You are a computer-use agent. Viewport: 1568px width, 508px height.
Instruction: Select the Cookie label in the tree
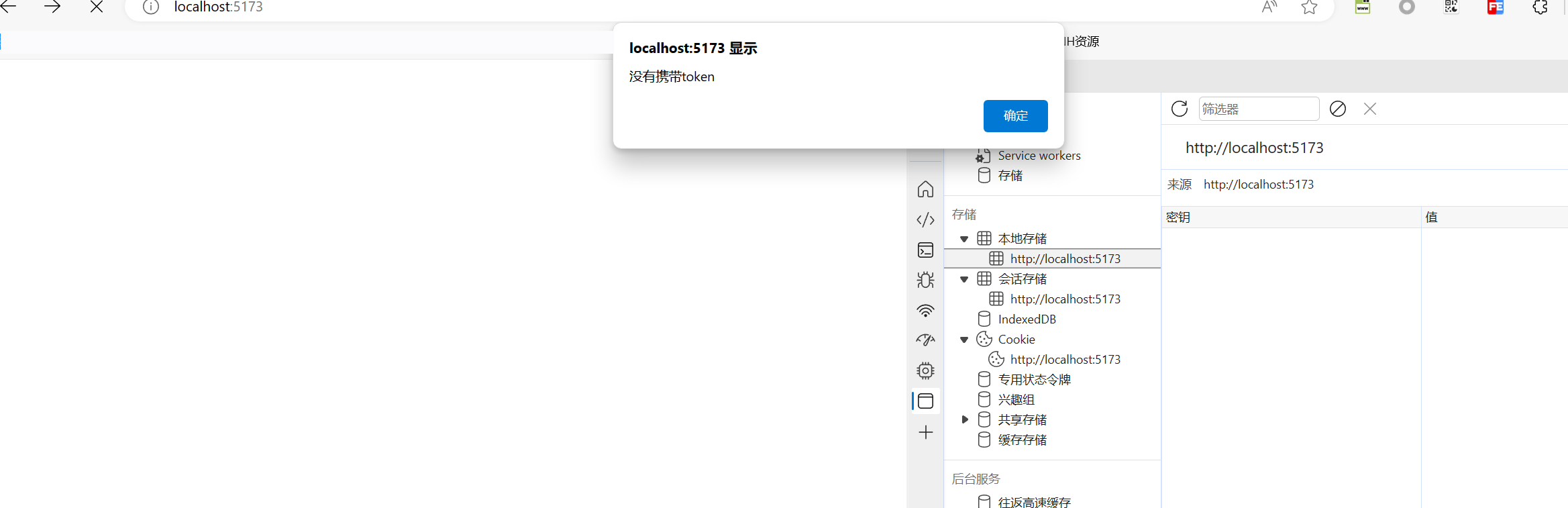click(x=1016, y=340)
